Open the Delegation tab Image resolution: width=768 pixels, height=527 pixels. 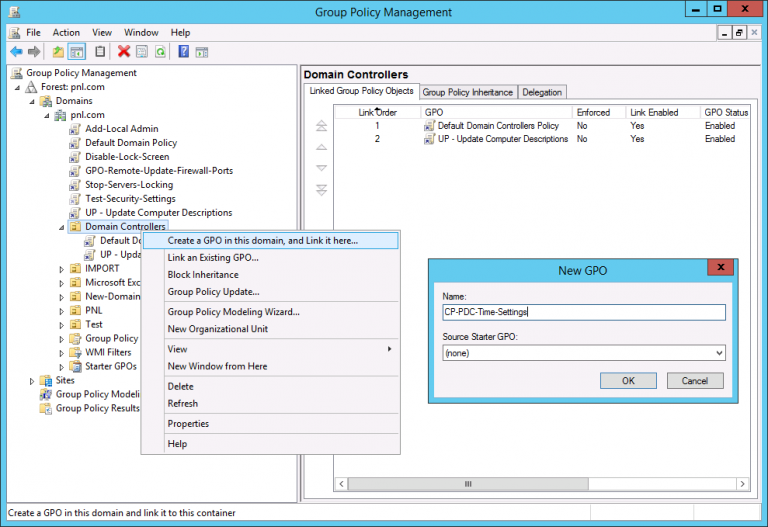[x=542, y=92]
